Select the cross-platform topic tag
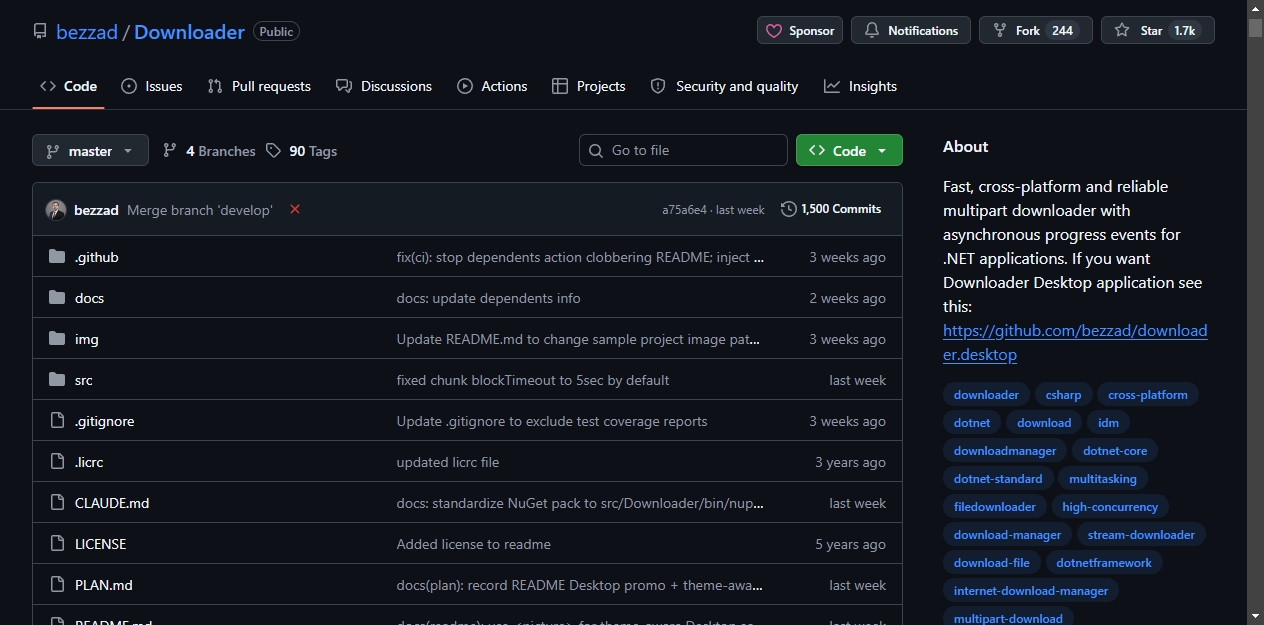The image size is (1264, 625). click(x=1147, y=395)
